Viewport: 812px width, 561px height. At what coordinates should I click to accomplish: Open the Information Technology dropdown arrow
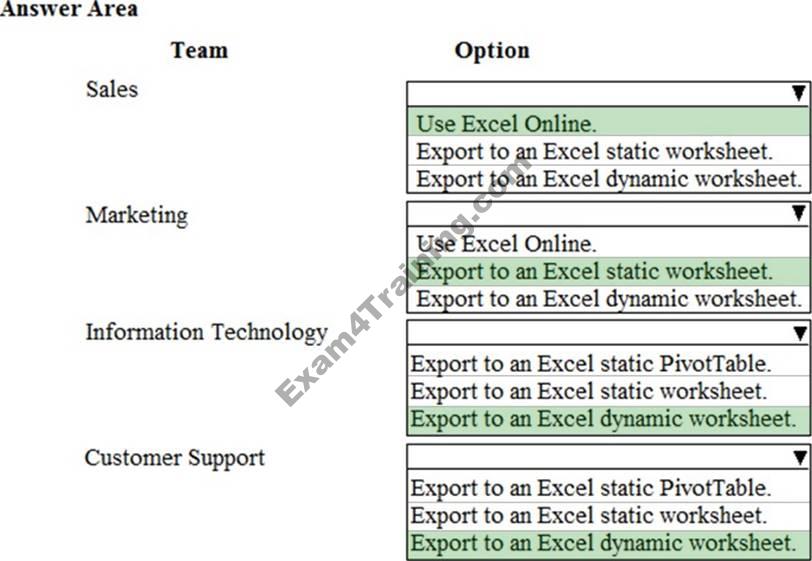point(798,334)
